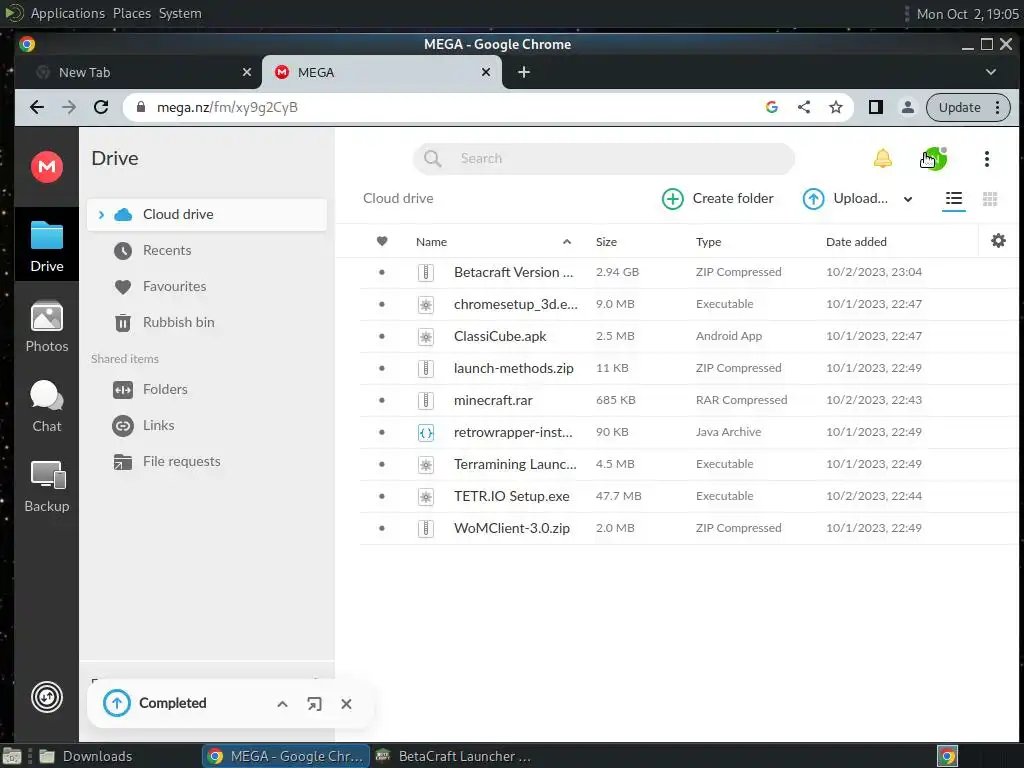Open Recents in the sidebar
Image resolution: width=1024 pixels, height=768 pixels.
(x=167, y=251)
